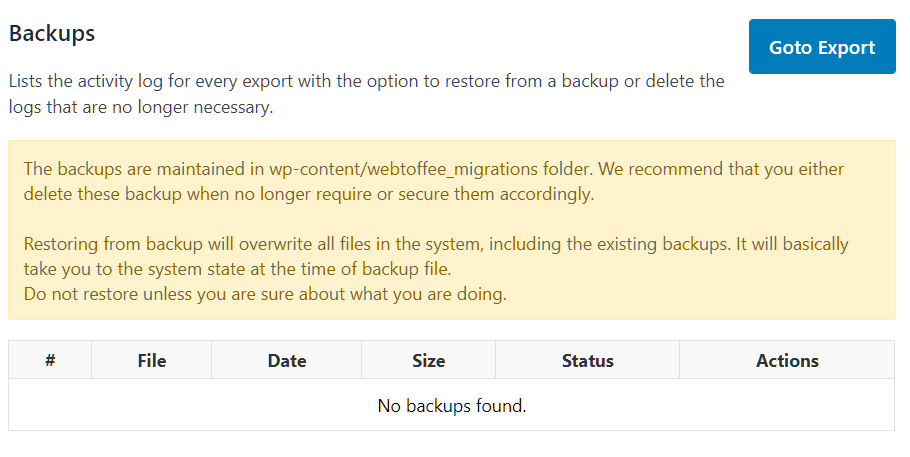Select the Backups page heading

(x=52, y=33)
